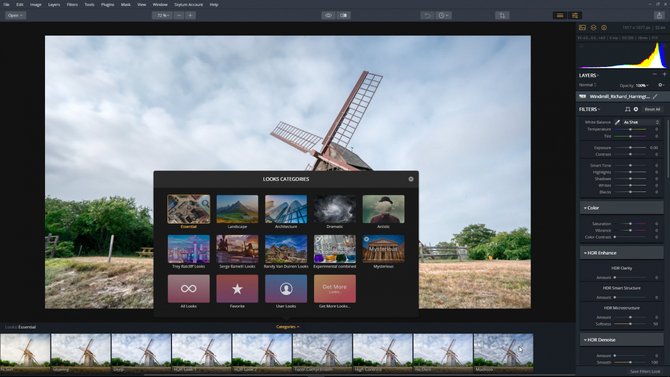Open the Tools menu

tap(89, 4)
